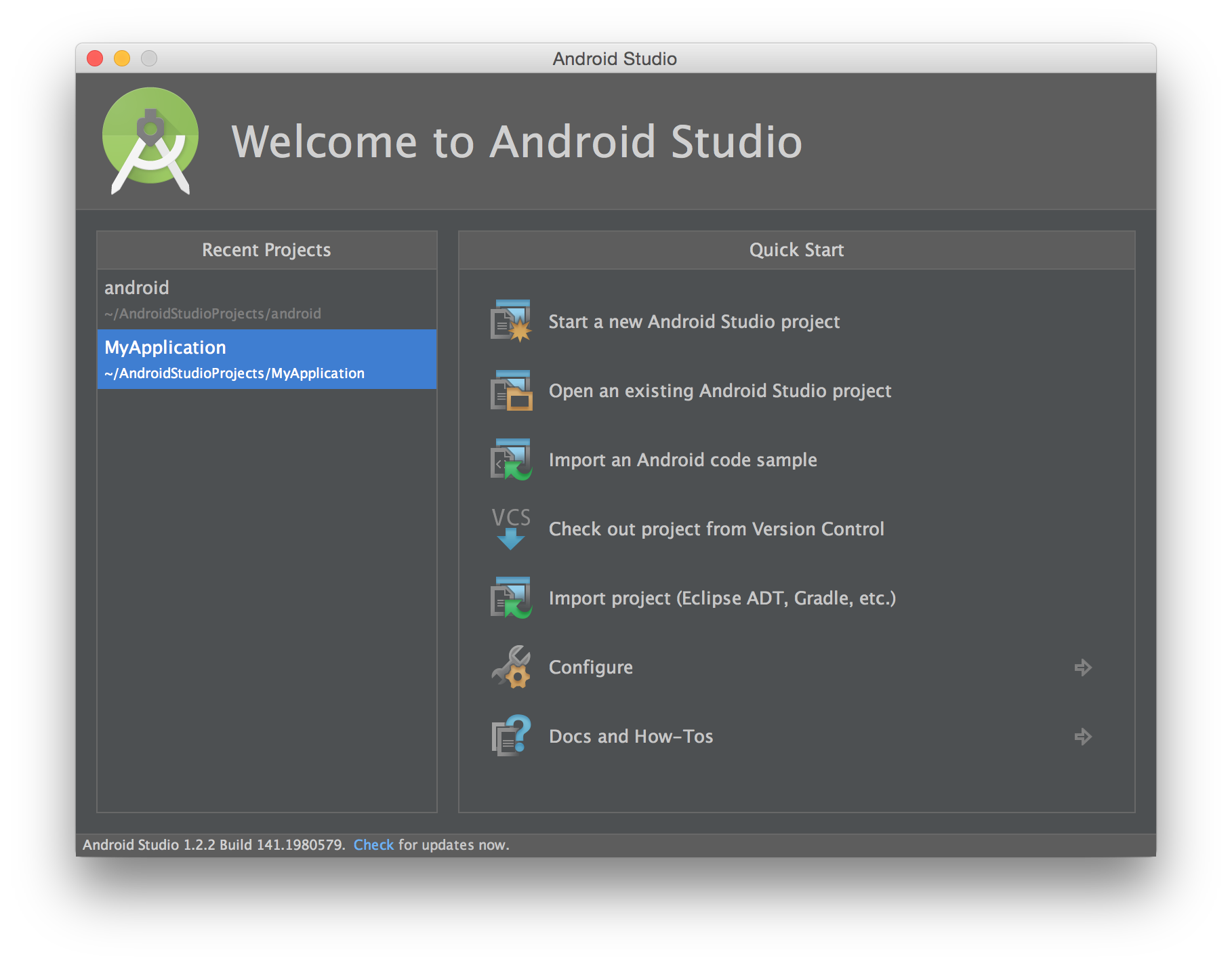
Task: Minimize the window with yellow button
Action: 122,58
